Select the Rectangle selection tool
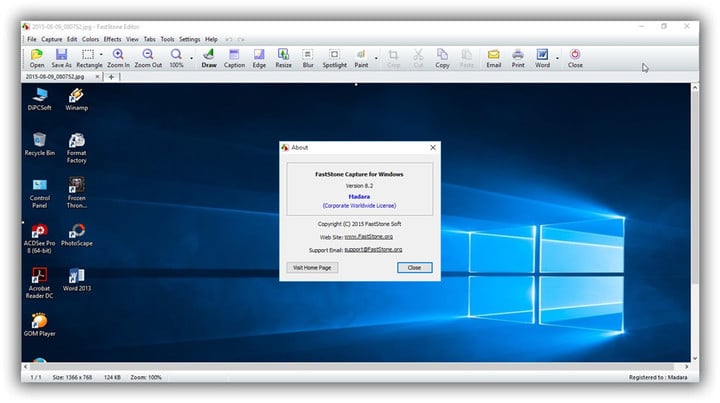720x403 pixels. click(x=88, y=58)
